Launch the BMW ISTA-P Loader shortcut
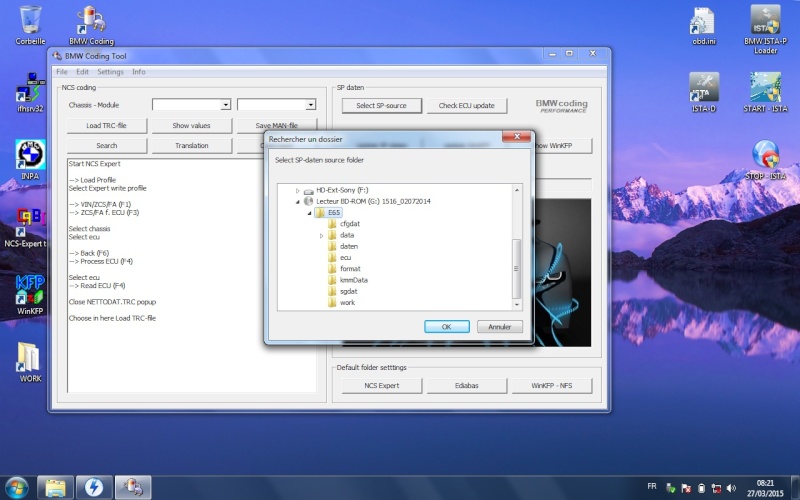The width and height of the screenshot is (800, 500). pyautogui.click(x=765, y=29)
